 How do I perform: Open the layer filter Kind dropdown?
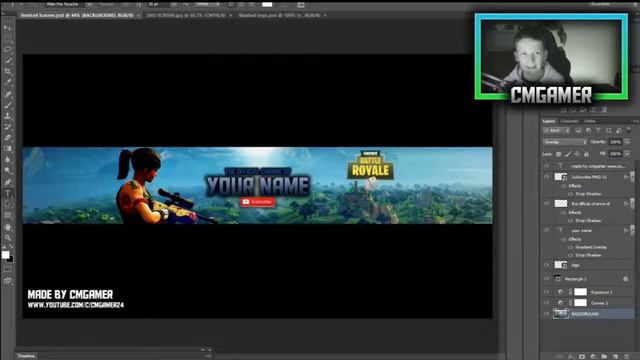pos(556,130)
